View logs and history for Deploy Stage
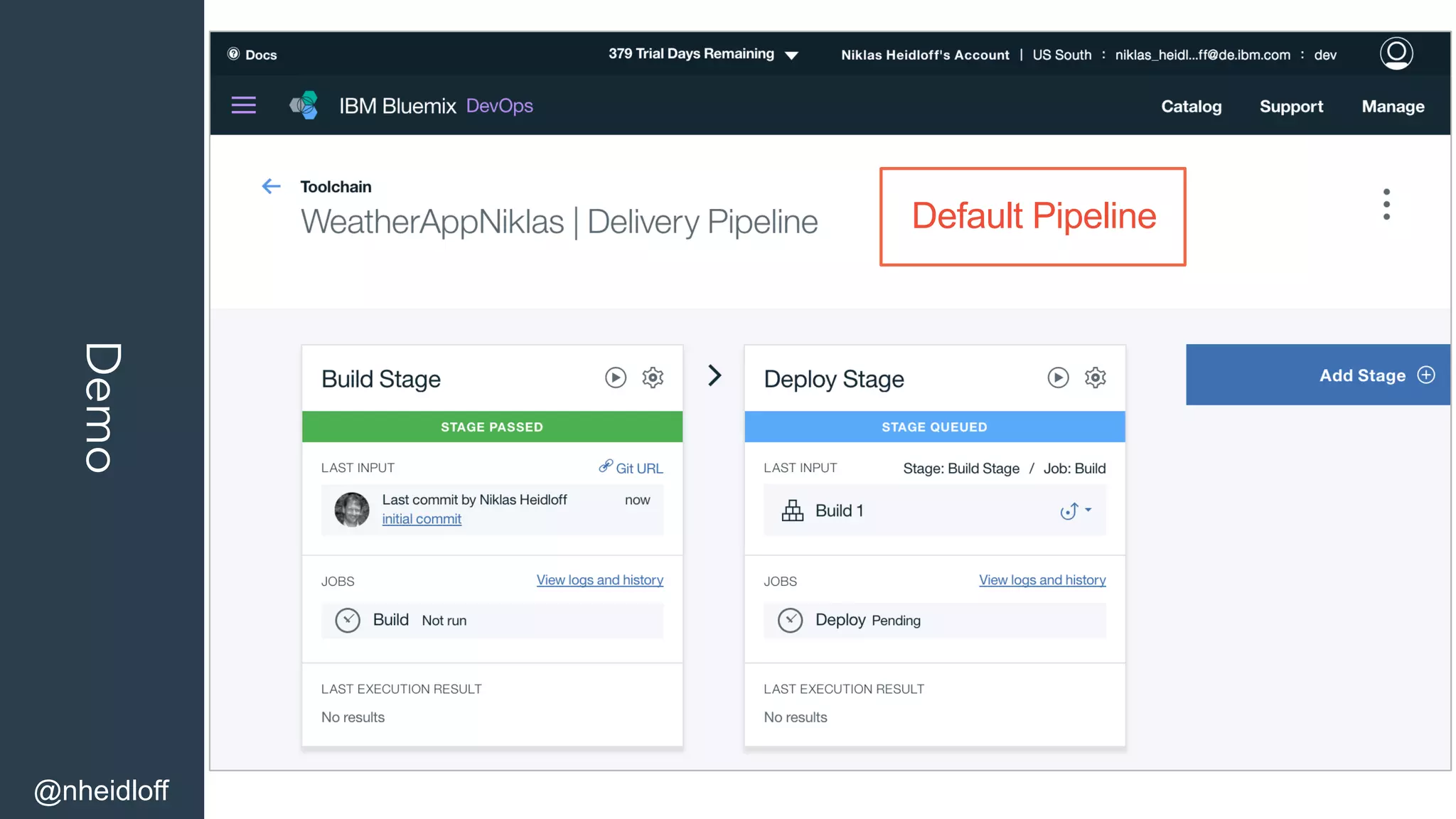 (1042, 580)
